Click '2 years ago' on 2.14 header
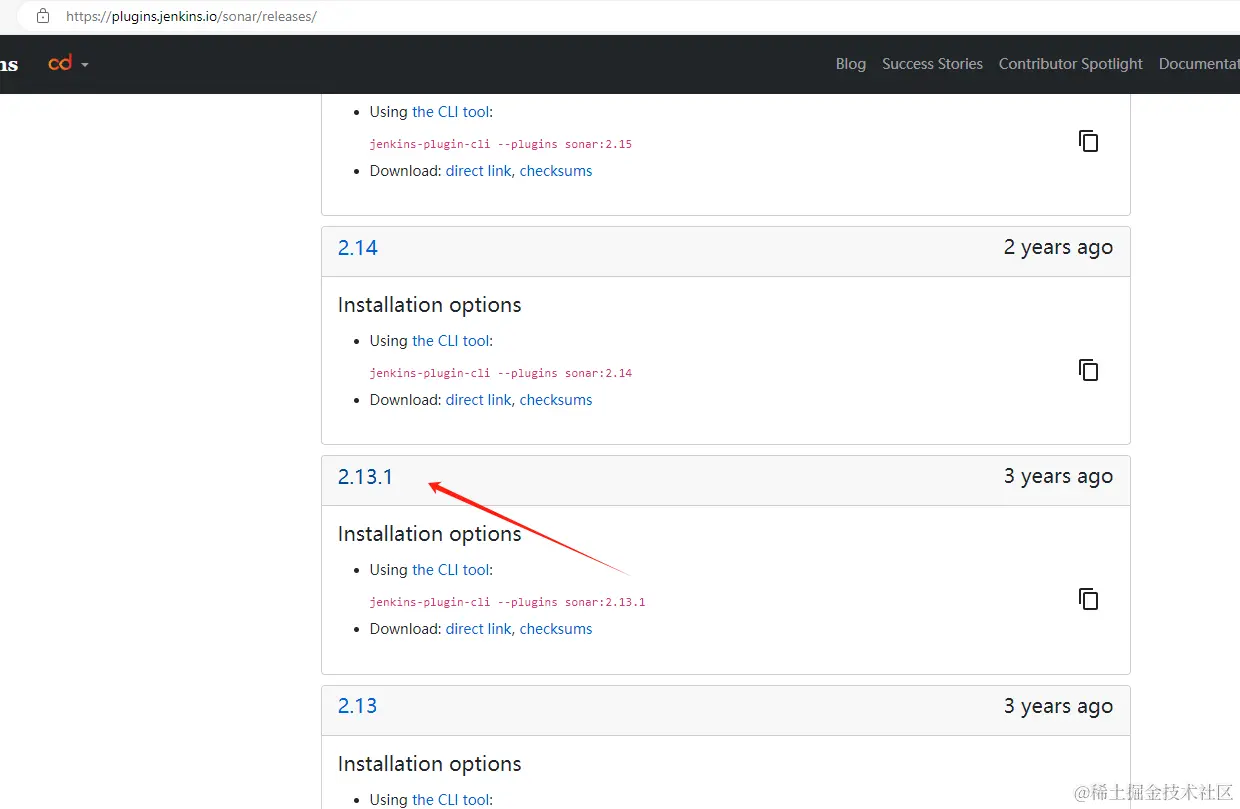Screen dimensions: 1240x809 pos(1058,248)
